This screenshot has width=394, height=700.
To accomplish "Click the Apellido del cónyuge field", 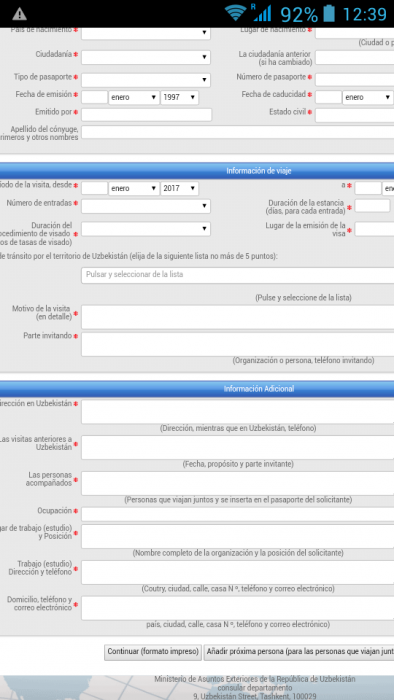I will [237, 132].
